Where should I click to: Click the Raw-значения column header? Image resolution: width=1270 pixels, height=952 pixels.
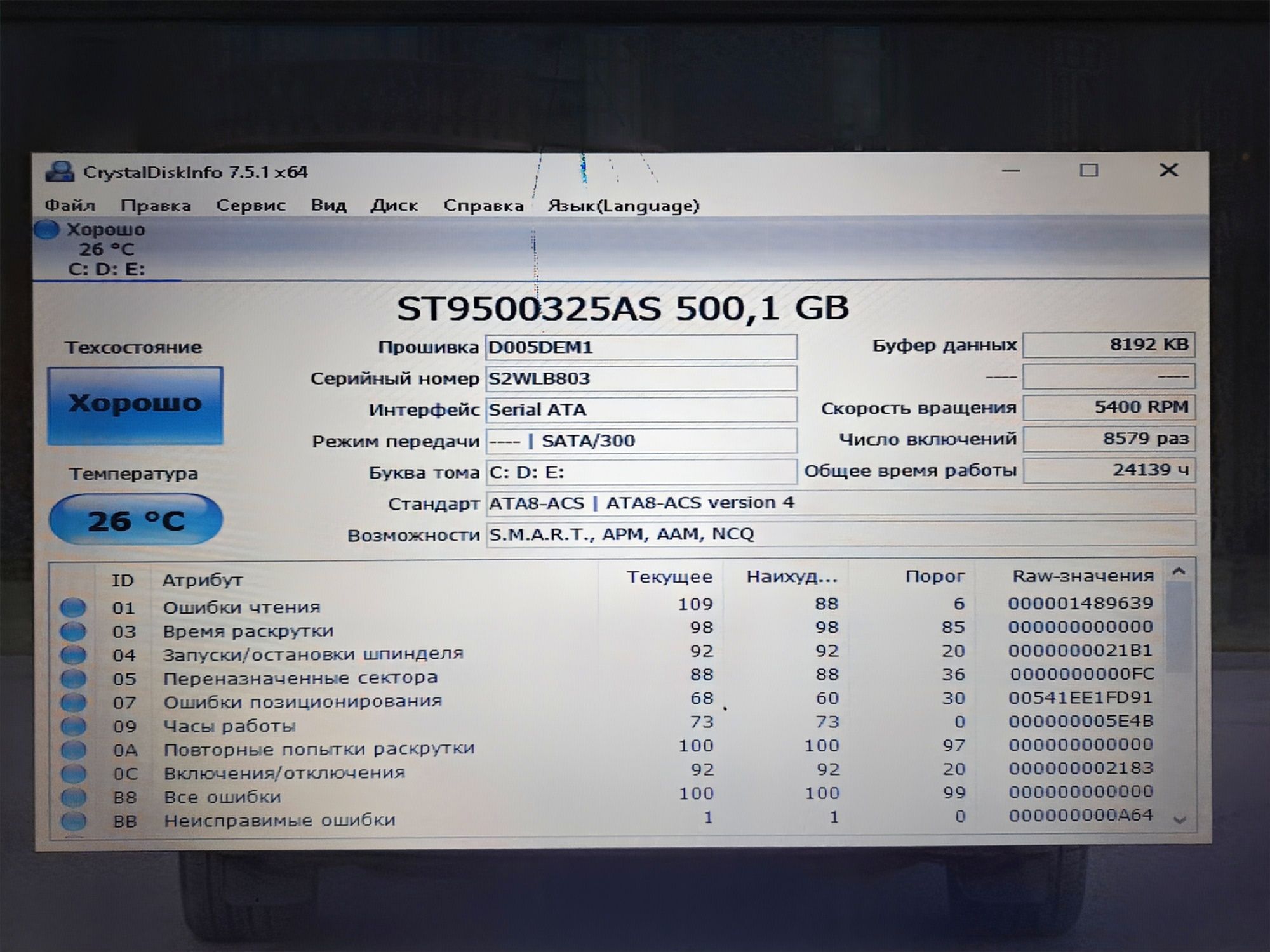point(1083,576)
